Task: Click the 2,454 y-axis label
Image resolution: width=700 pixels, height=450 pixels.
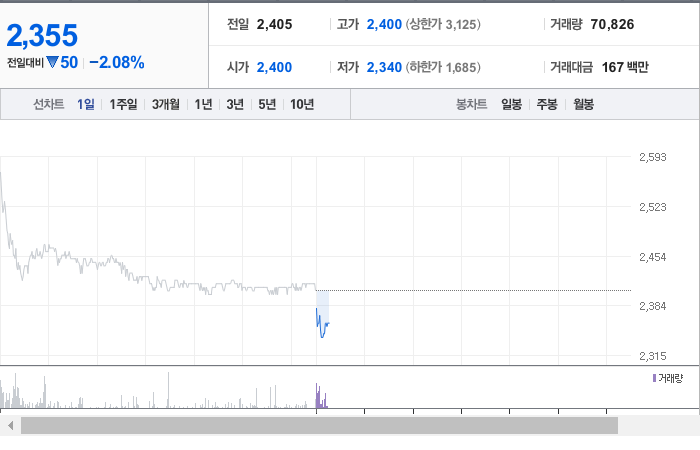Action: pos(653,257)
